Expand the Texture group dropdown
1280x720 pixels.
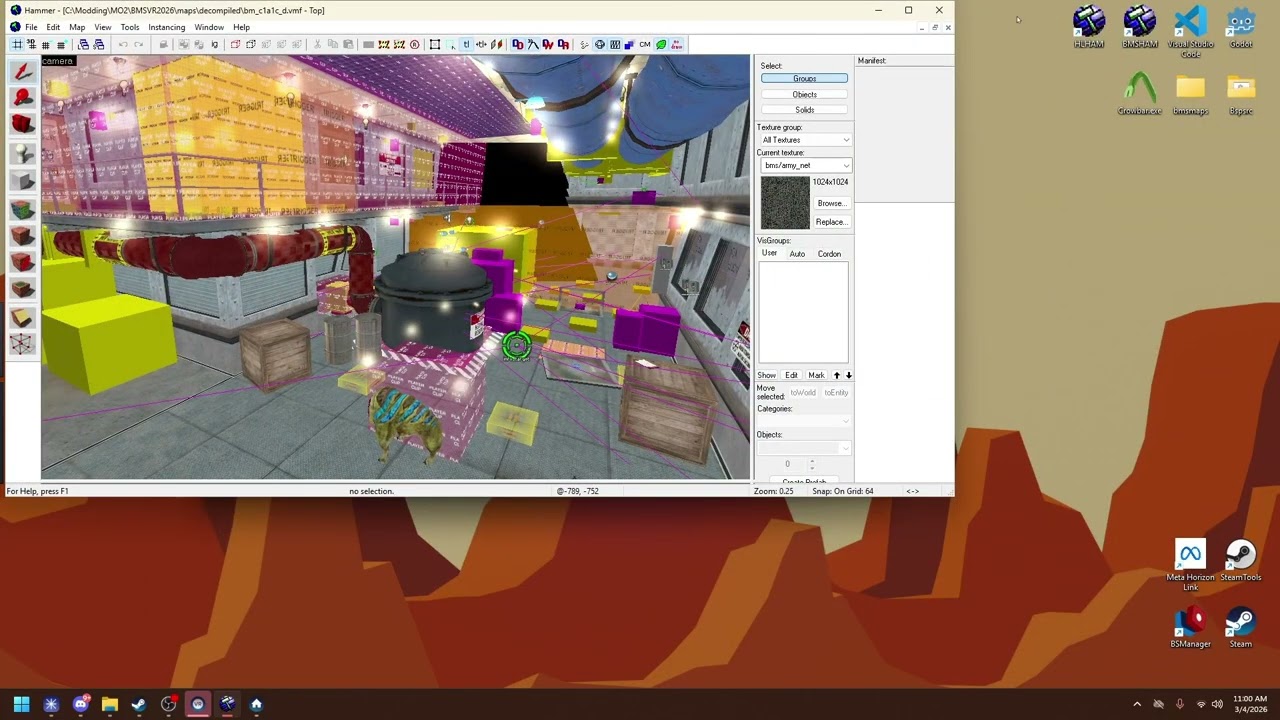pyautogui.click(x=846, y=140)
